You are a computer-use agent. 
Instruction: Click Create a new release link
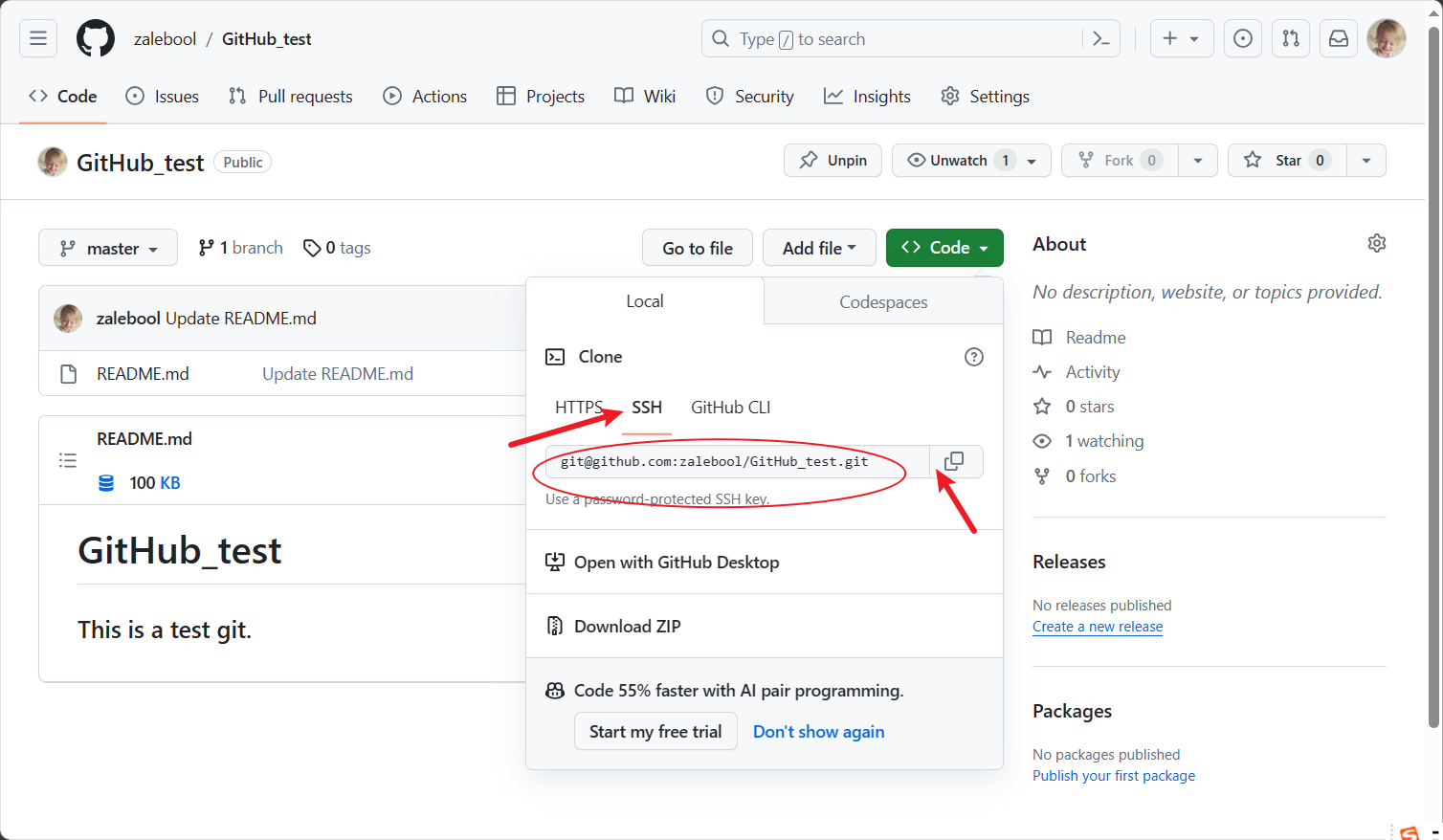[x=1098, y=627]
